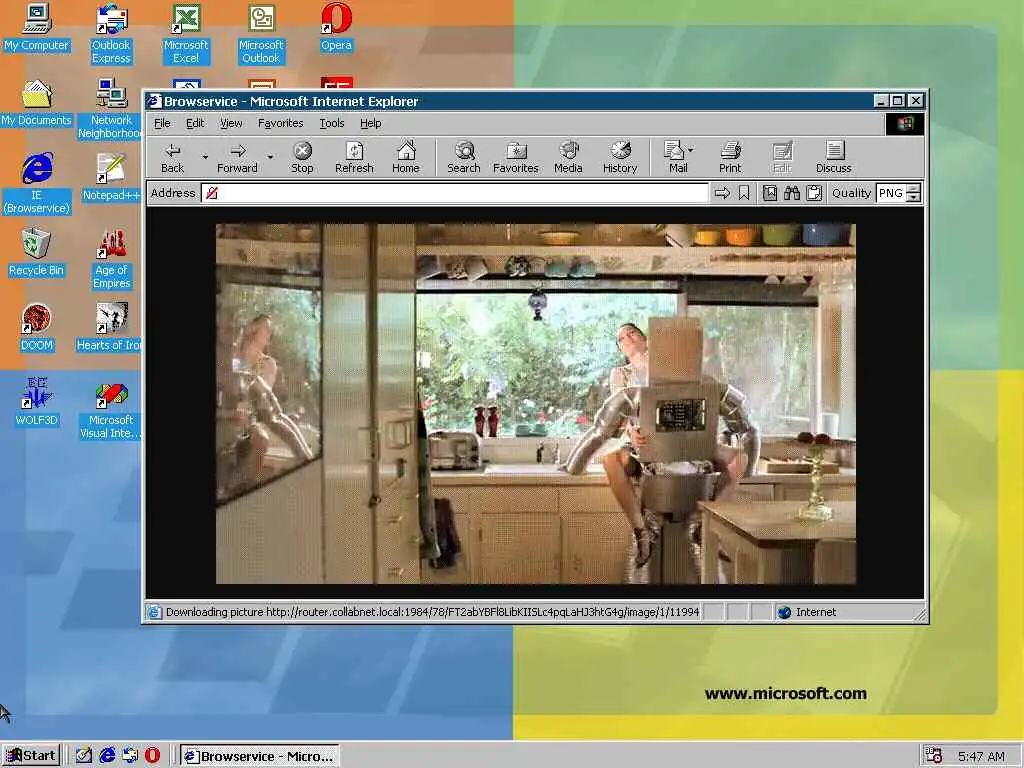Select the Opera desktop shortcut
1024x768 pixels.
click(x=336, y=27)
